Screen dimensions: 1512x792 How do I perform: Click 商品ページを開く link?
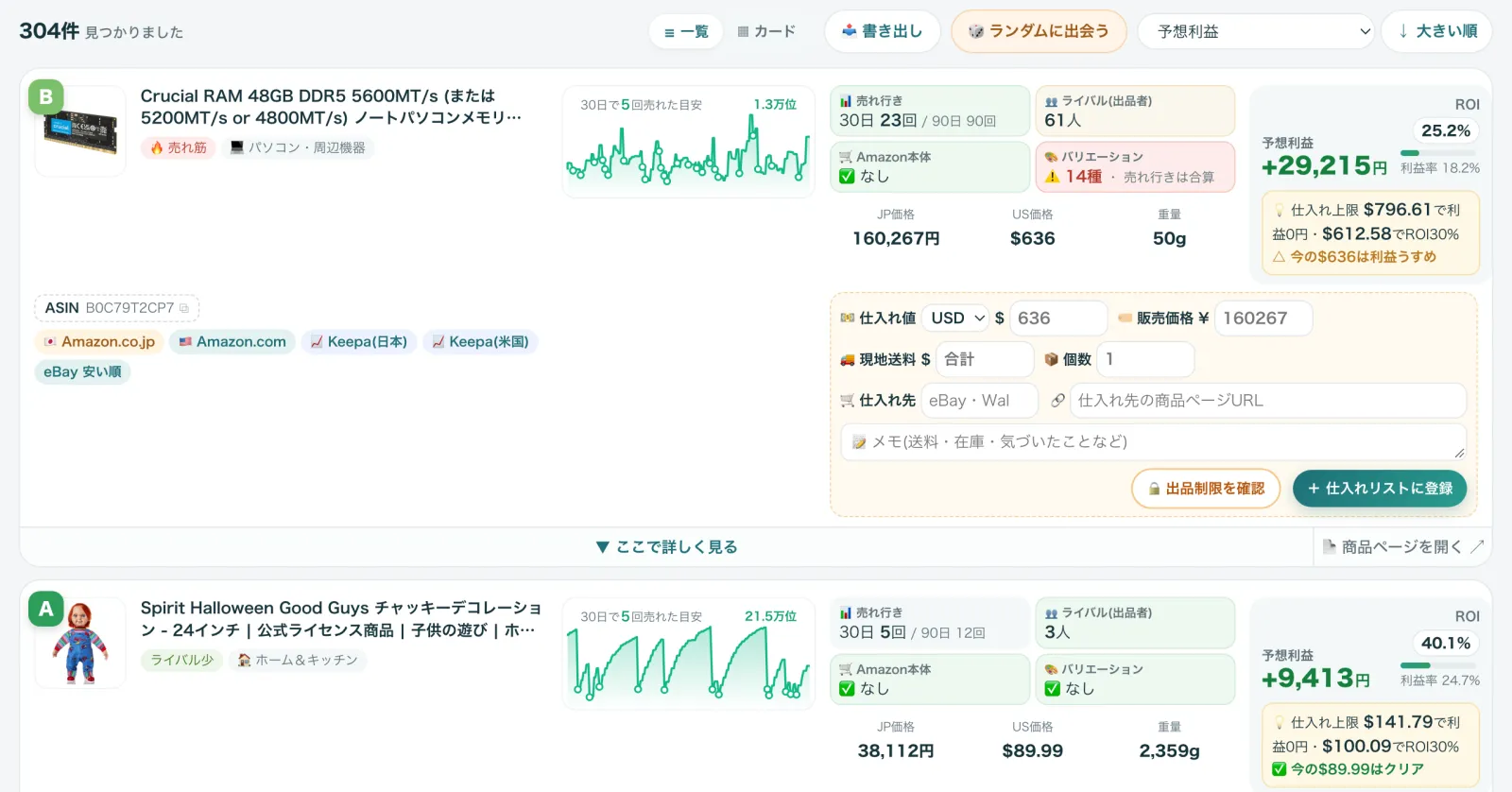point(1403,546)
